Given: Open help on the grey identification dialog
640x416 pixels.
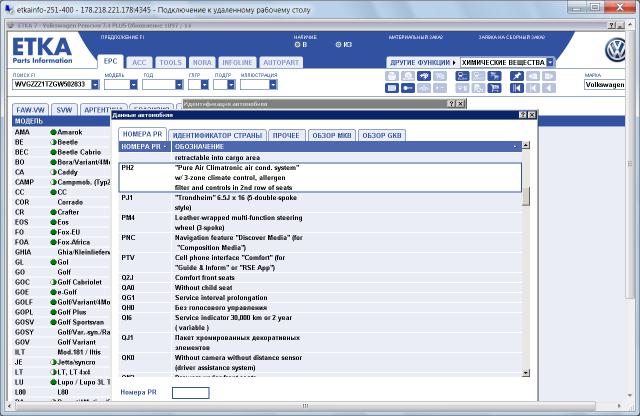Looking at the screenshot, I should pyautogui.click(x=451, y=104).
